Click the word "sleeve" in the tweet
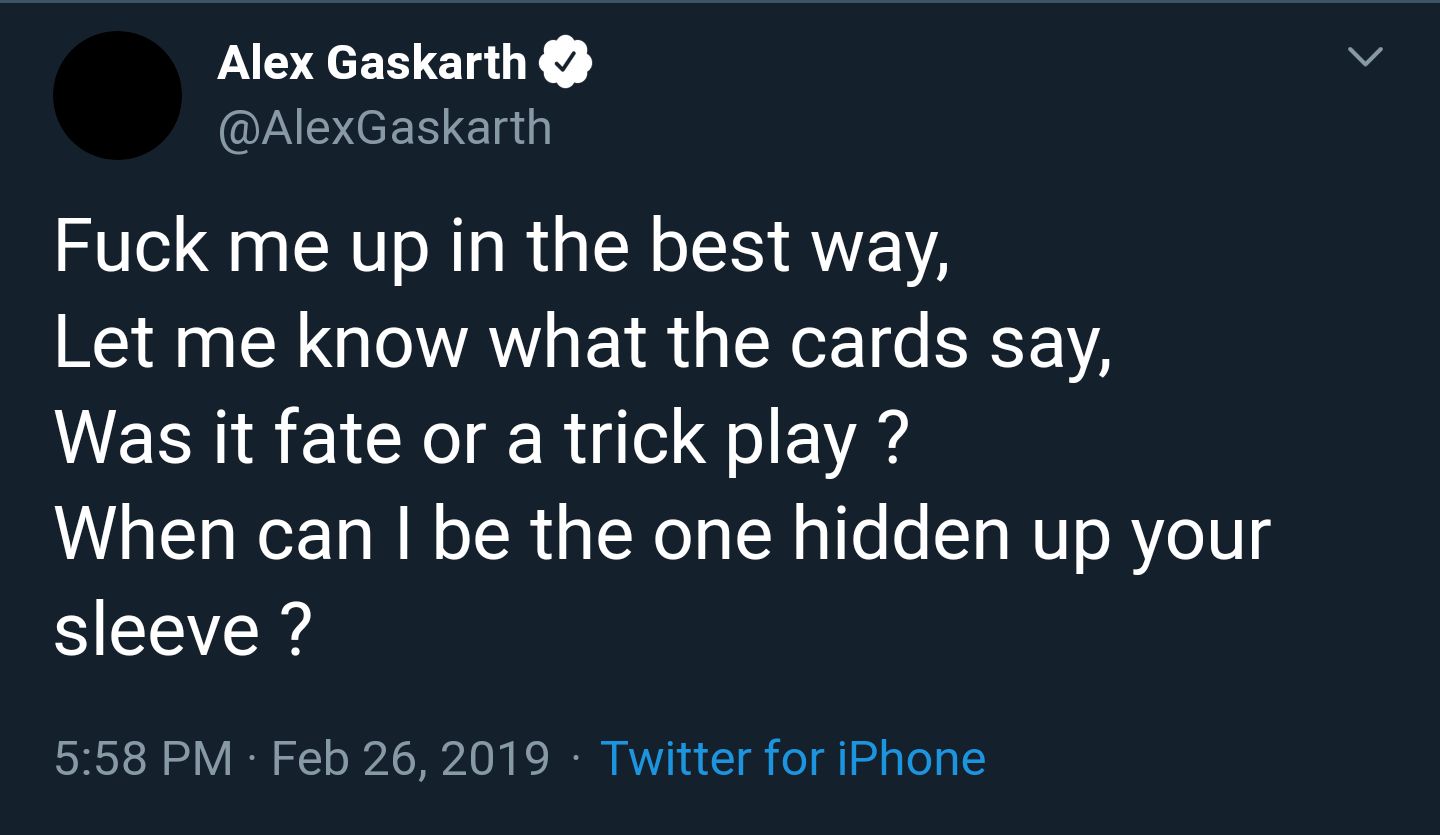 tap(157, 630)
